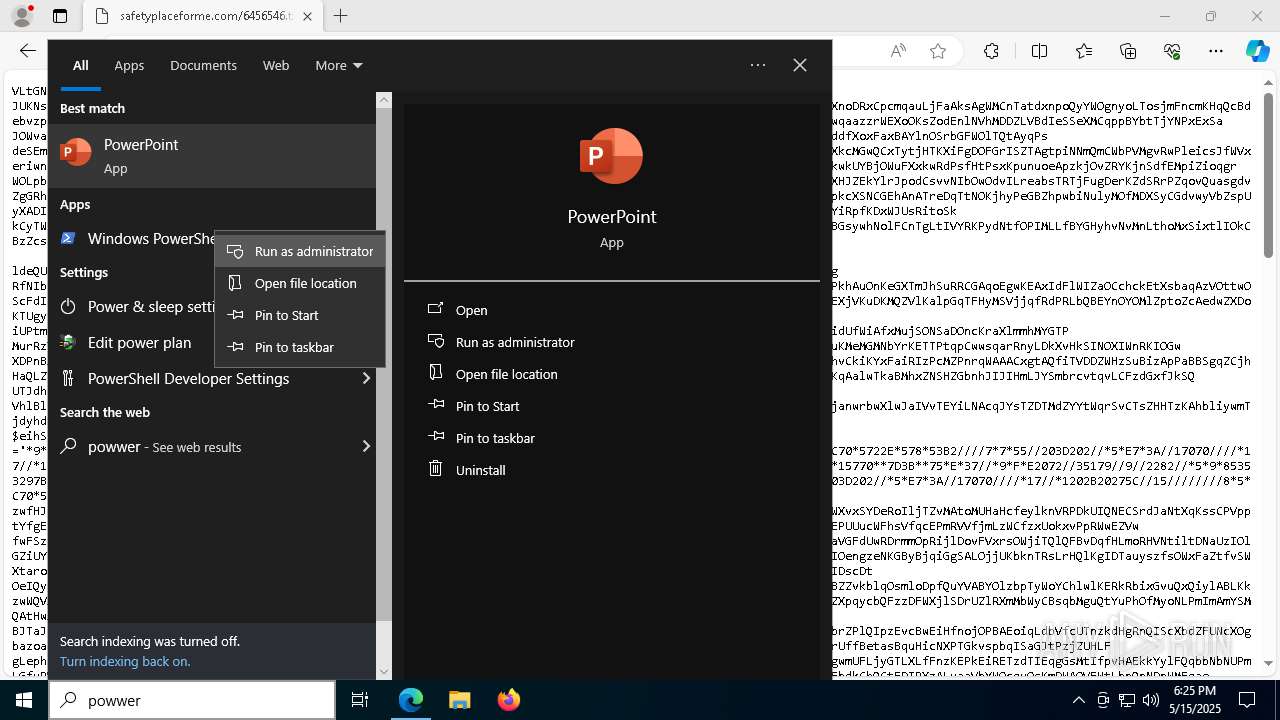Choose Pin to Start in context menu
The image size is (1280, 720).
tap(300, 315)
